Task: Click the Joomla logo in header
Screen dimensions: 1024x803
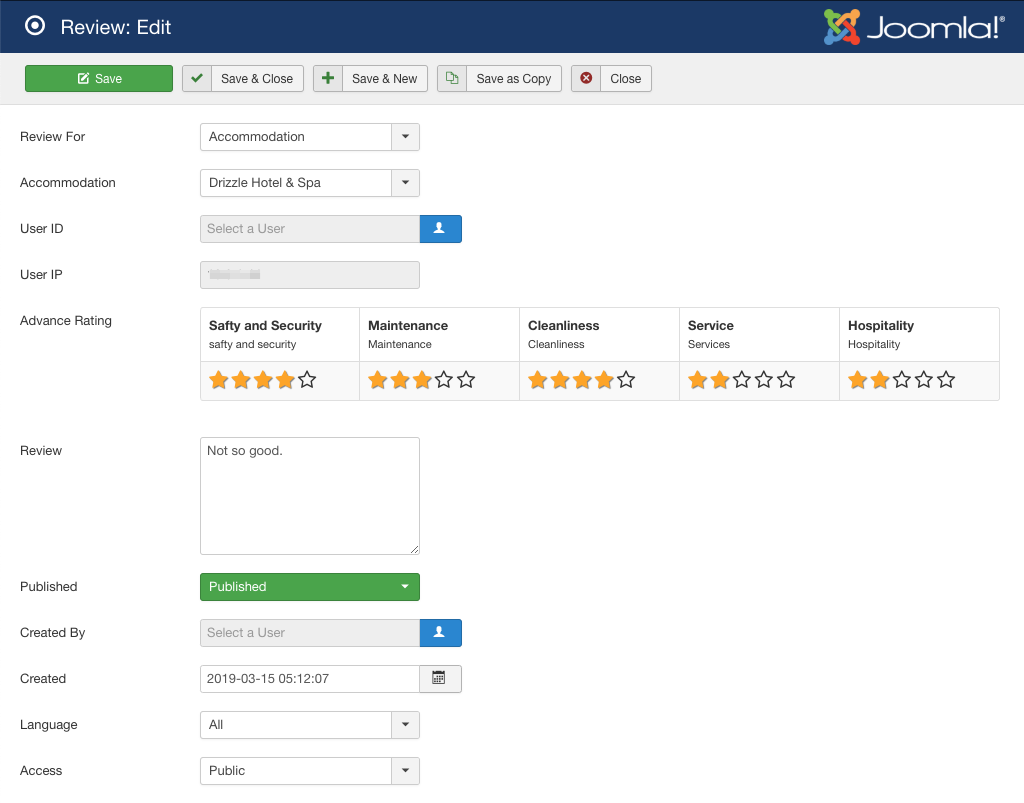Action: point(913,27)
